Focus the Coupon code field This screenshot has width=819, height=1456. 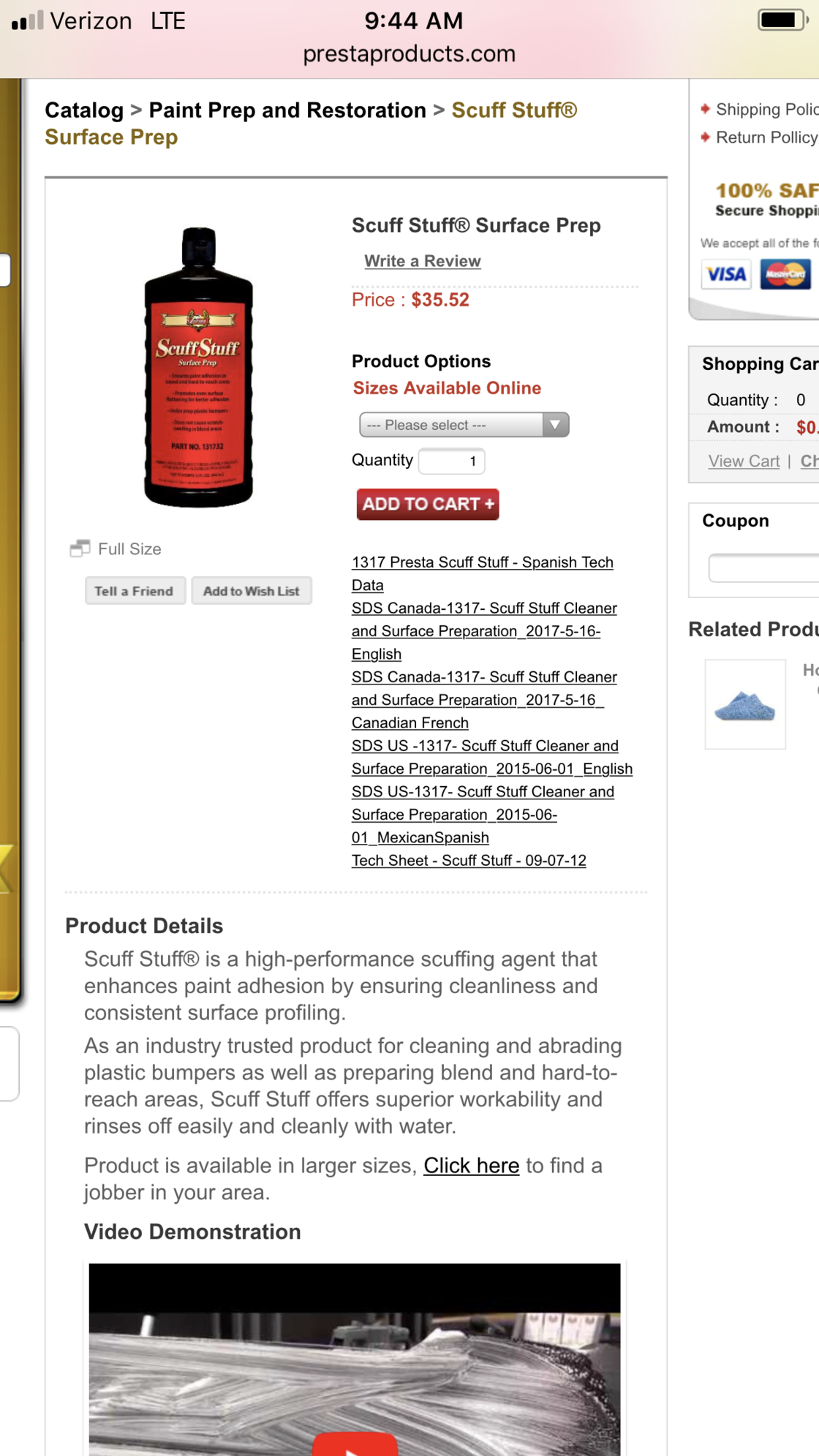coord(763,568)
